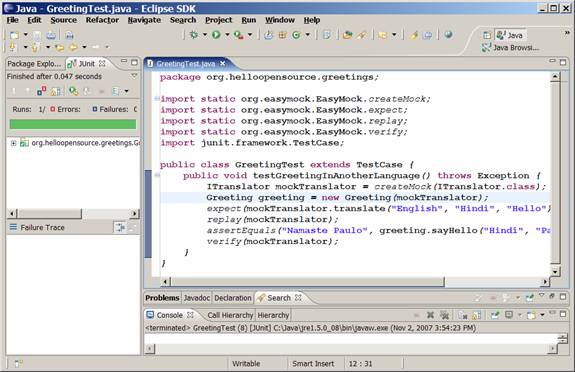Click the Open Perspective icon
Image resolution: width=575 pixels, height=372 pixels.
(x=487, y=35)
